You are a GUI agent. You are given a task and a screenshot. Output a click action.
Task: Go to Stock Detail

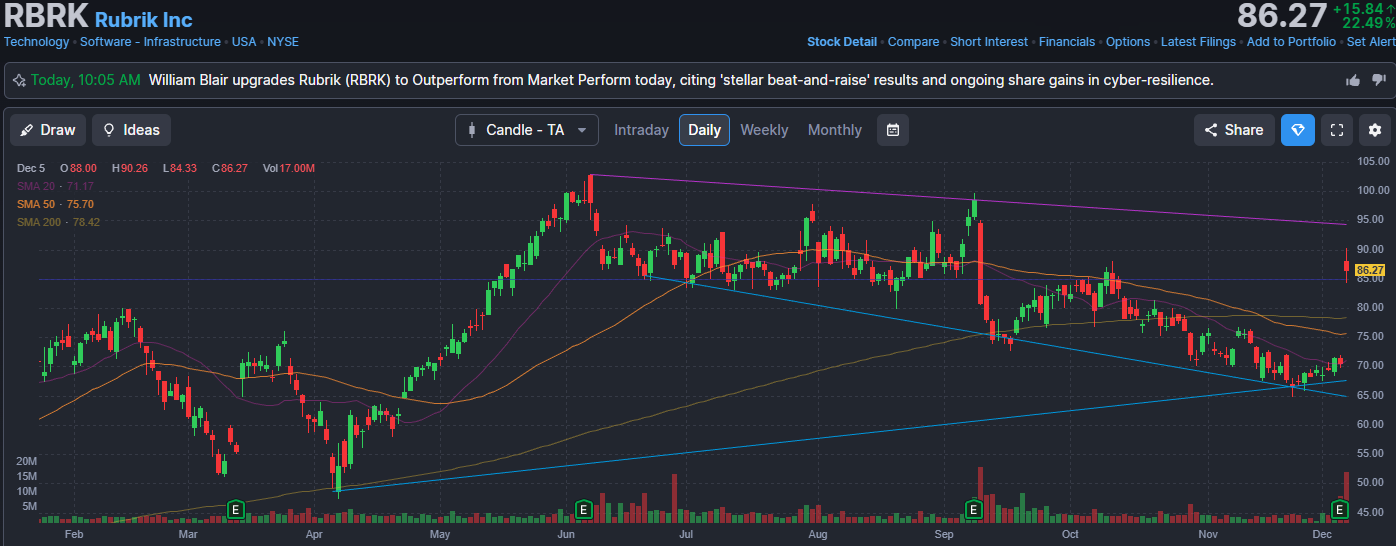point(842,42)
